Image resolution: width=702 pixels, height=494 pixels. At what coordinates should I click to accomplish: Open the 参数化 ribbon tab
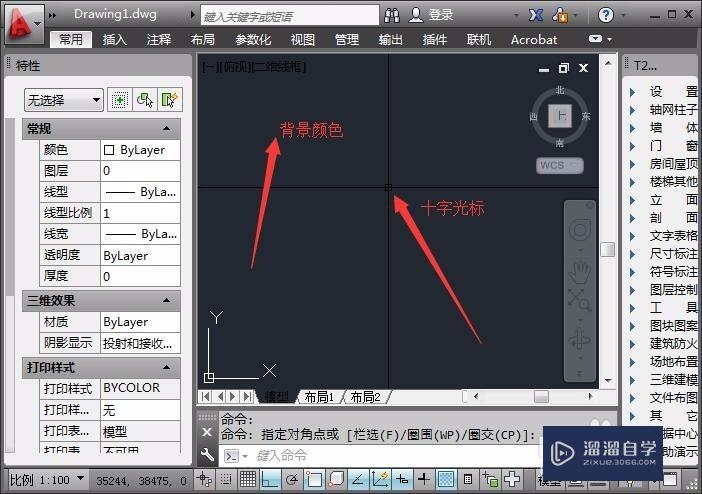253,39
